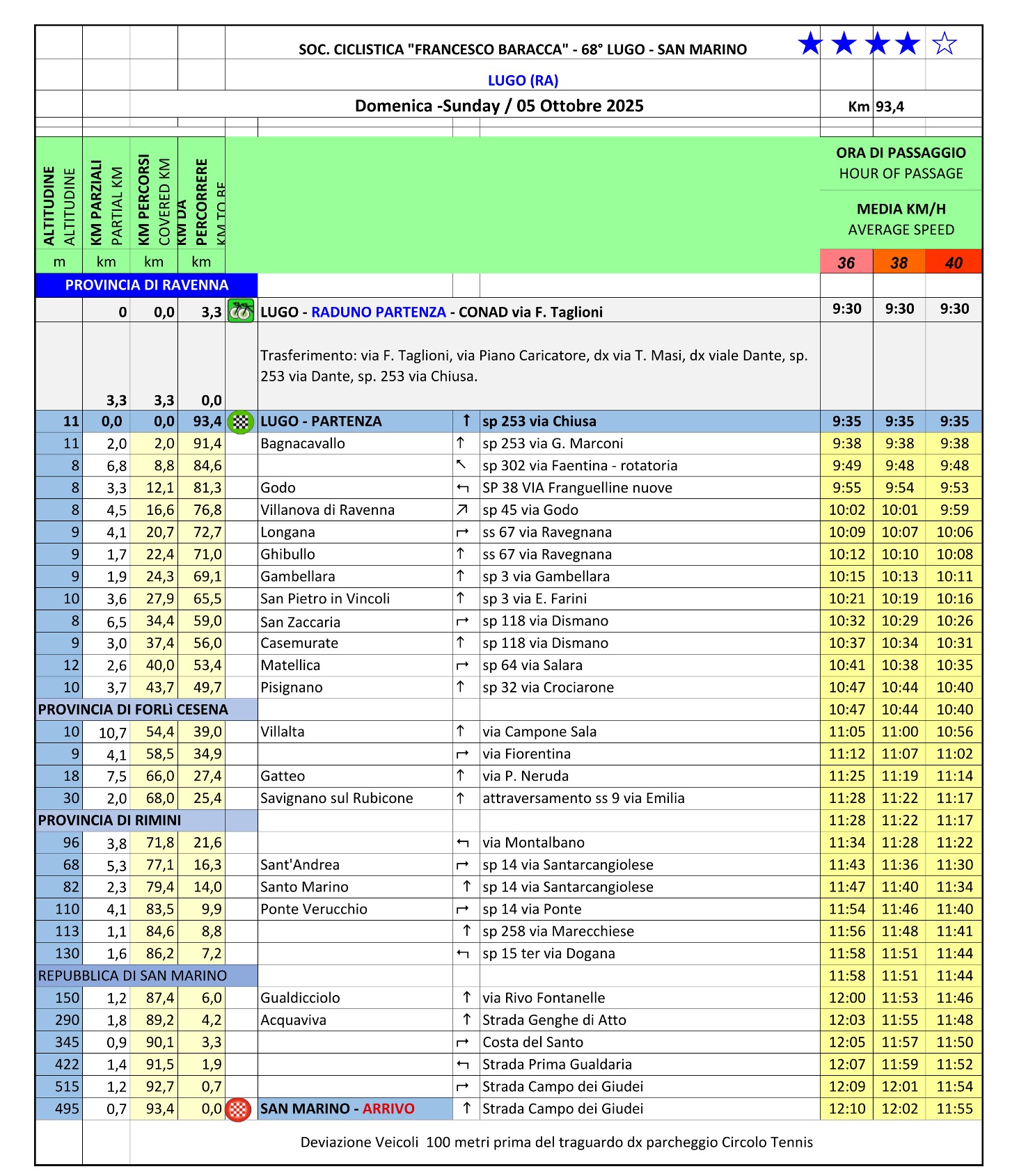The height and width of the screenshot is (1176, 1019).
Task: Click the diagonal arrow for sp 302 via Faentina
Action: 461,465
